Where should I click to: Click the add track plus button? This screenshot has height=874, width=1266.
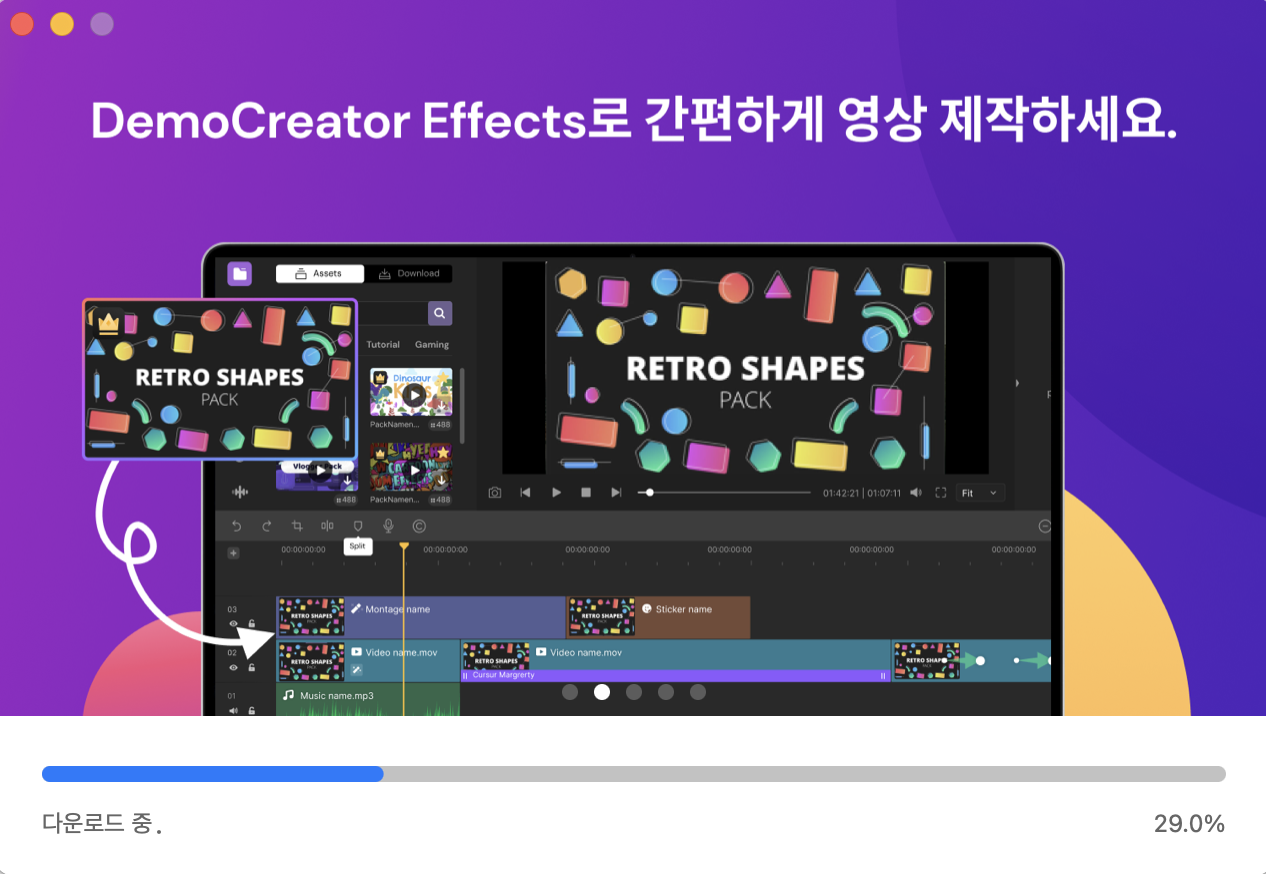click(234, 553)
